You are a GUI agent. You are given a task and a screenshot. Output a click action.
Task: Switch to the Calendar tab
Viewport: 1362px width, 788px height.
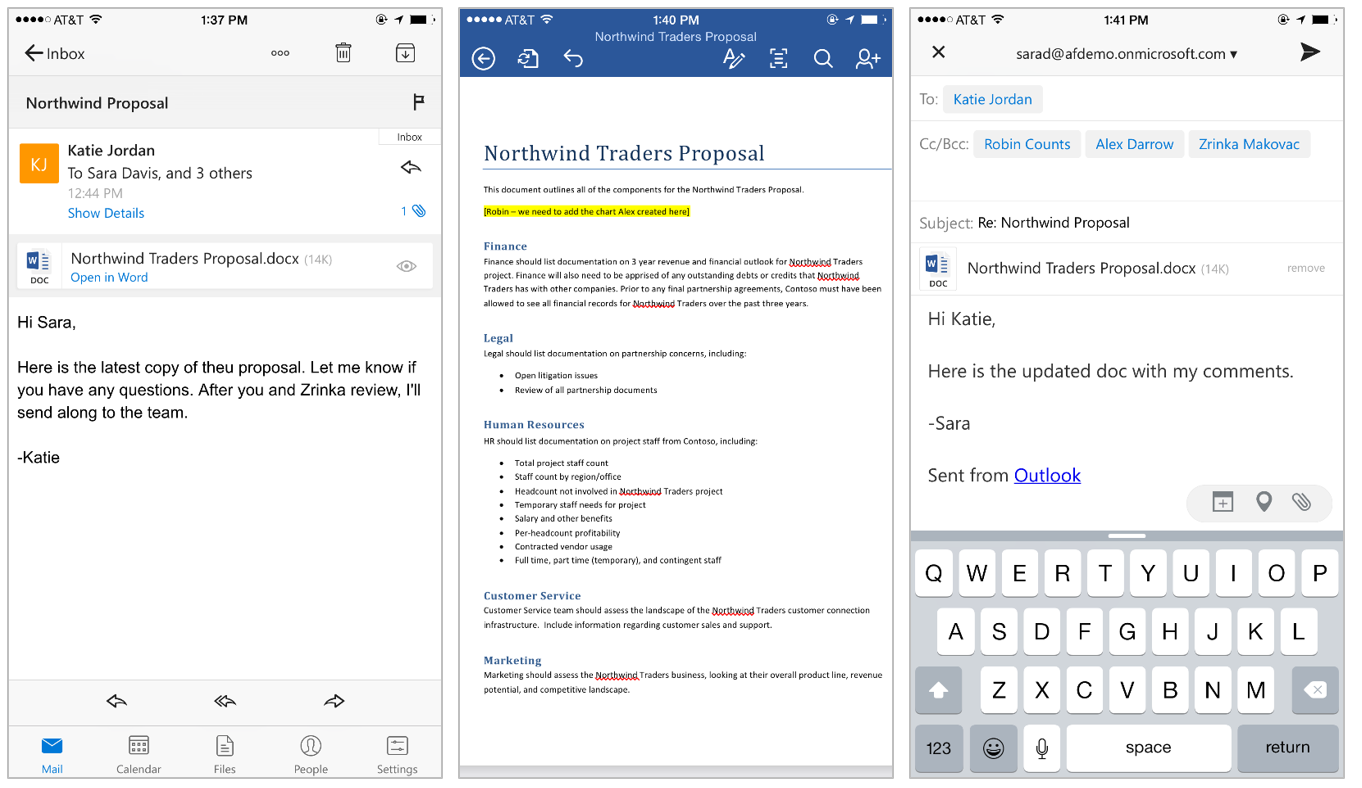(x=139, y=754)
